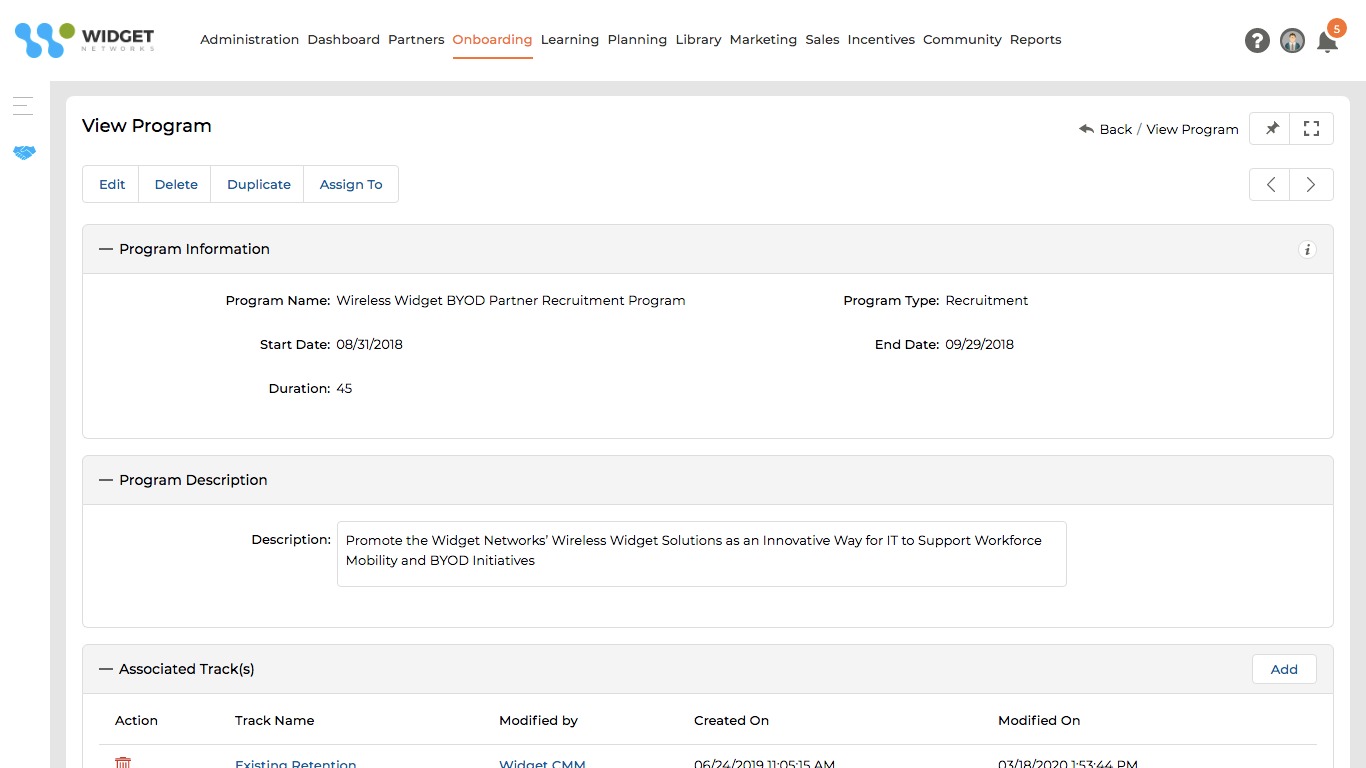Click the Created On column header

pos(731,720)
